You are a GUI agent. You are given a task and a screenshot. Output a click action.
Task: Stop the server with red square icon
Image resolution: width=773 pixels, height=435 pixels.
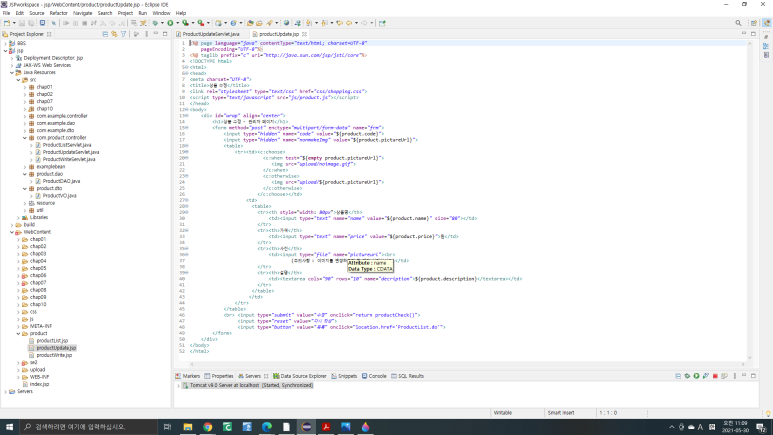(715, 376)
